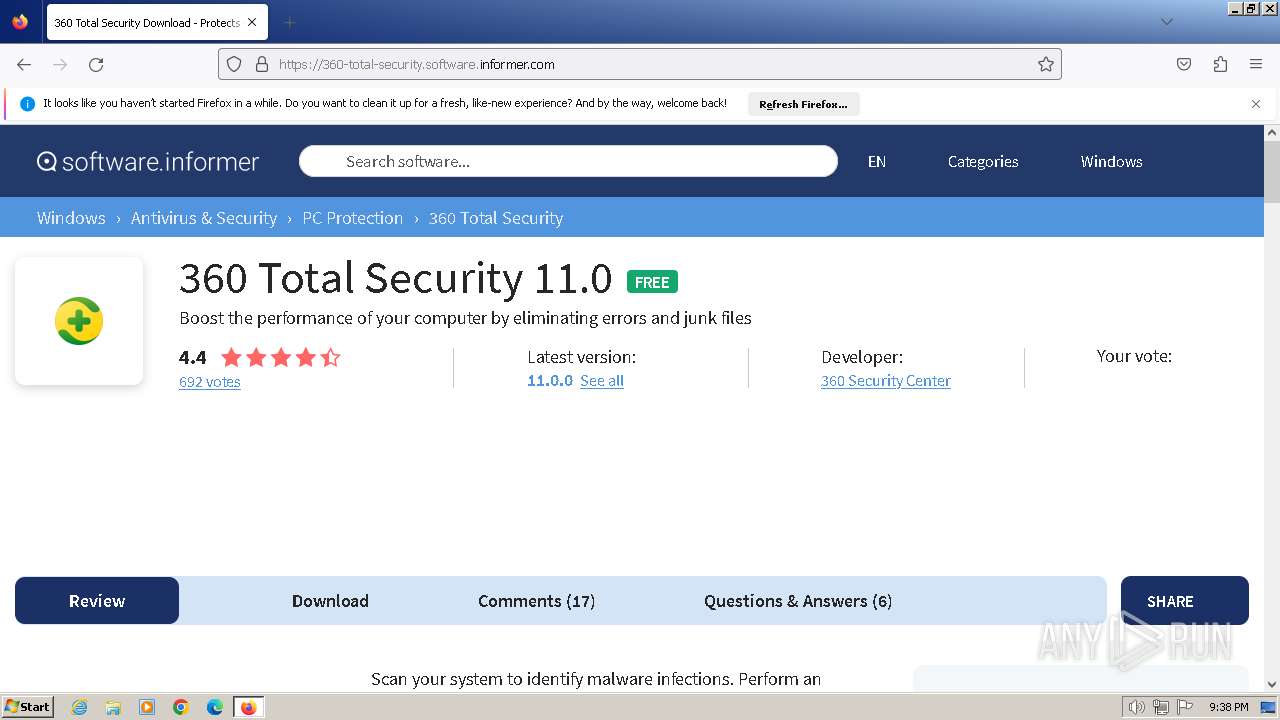Click the 360 Total Security breadcrumb

point(496,218)
